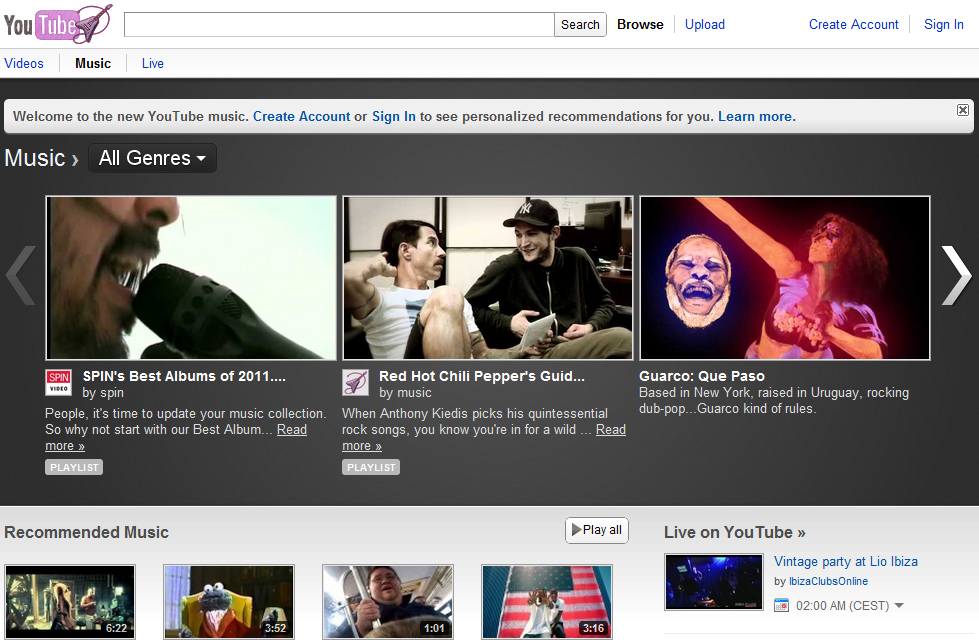Click the Search button
979x642 pixels.
pyautogui.click(x=580, y=24)
